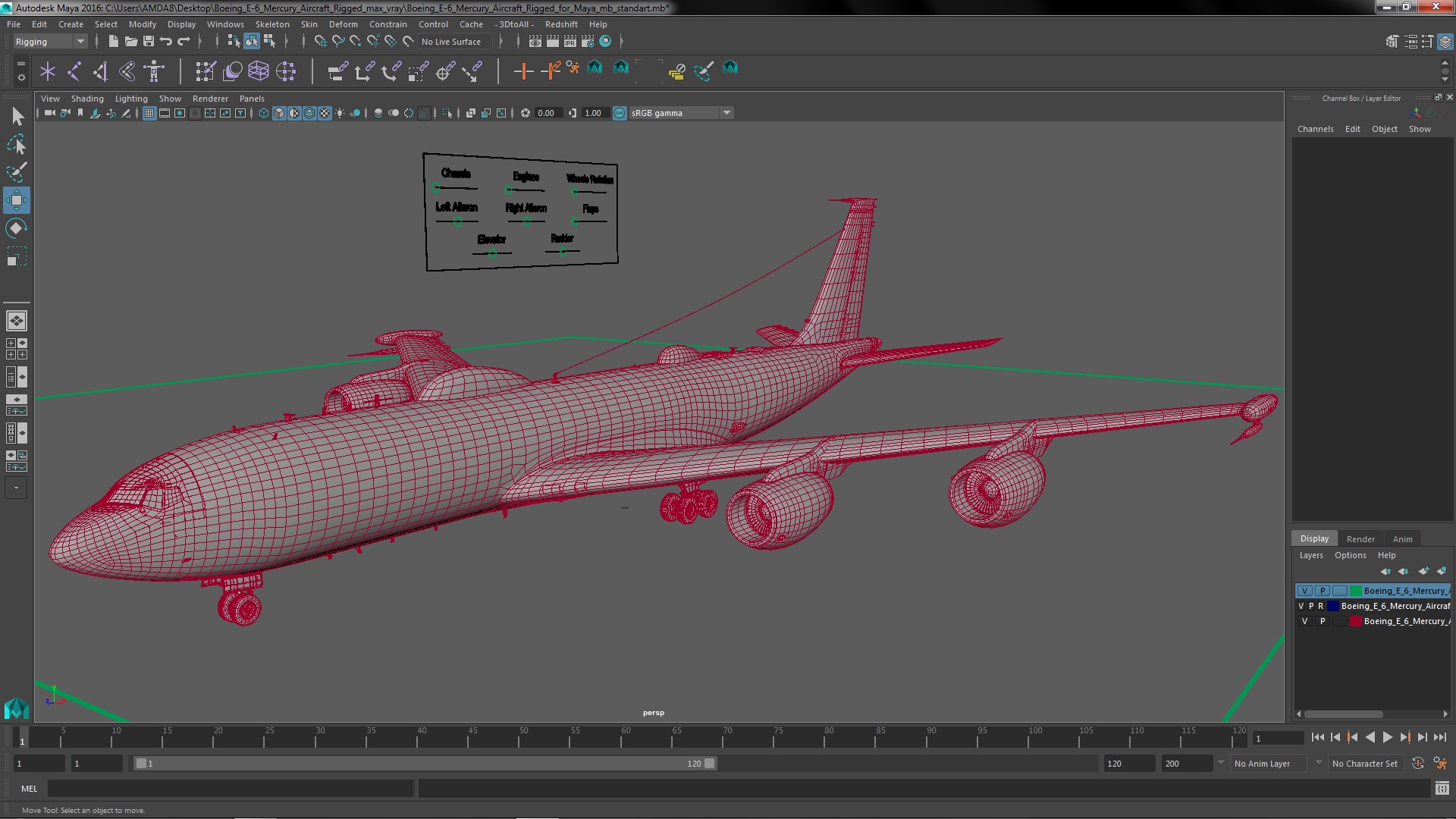Choose the Paint selection tool

[17, 172]
